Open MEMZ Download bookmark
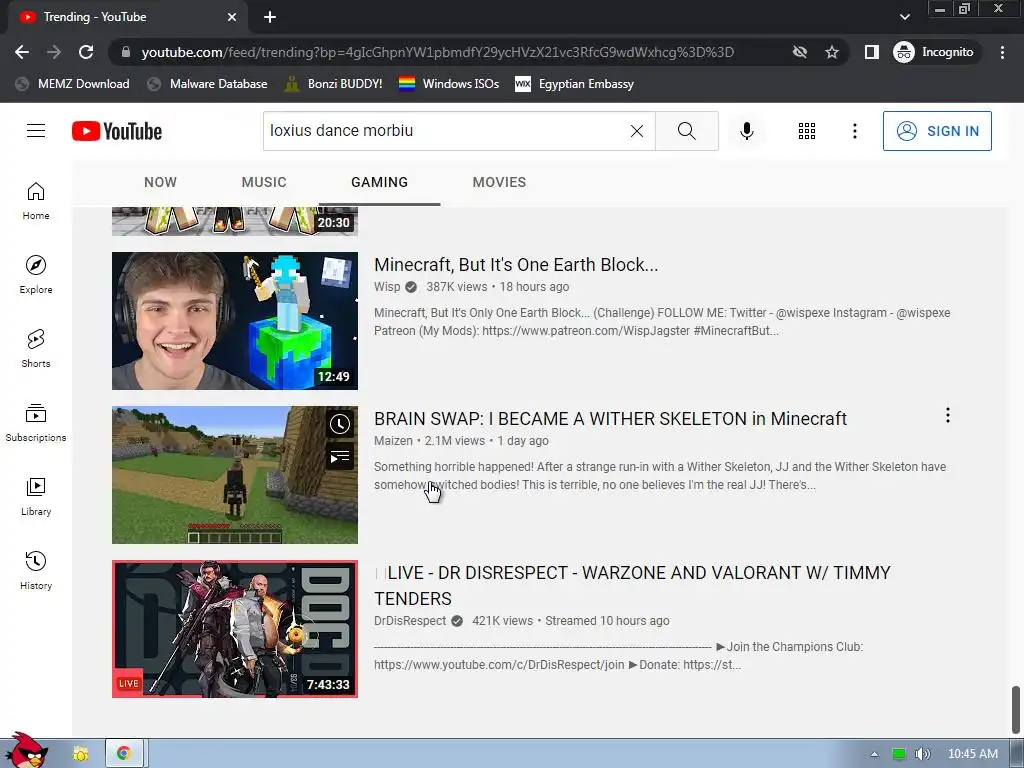The width and height of the screenshot is (1024, 768). (72, 84)
